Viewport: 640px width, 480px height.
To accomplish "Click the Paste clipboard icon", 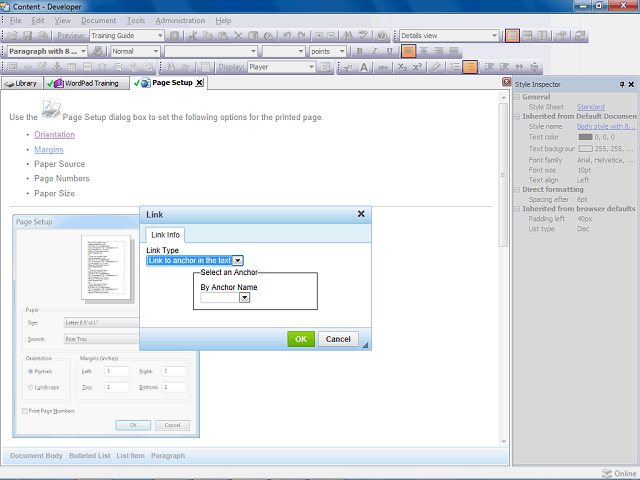I will 223,36.
